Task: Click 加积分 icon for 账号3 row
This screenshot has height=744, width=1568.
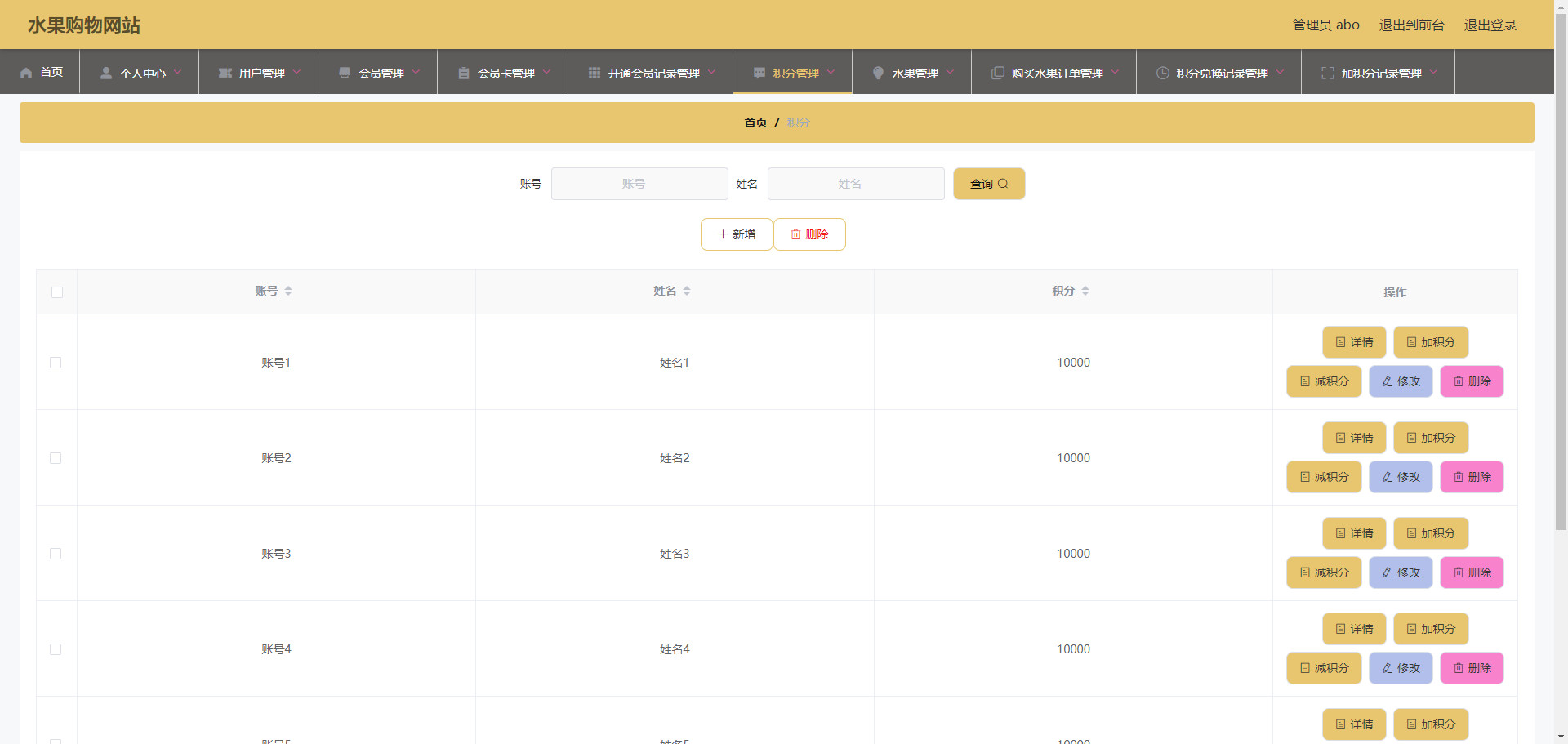Action: 1411,533
